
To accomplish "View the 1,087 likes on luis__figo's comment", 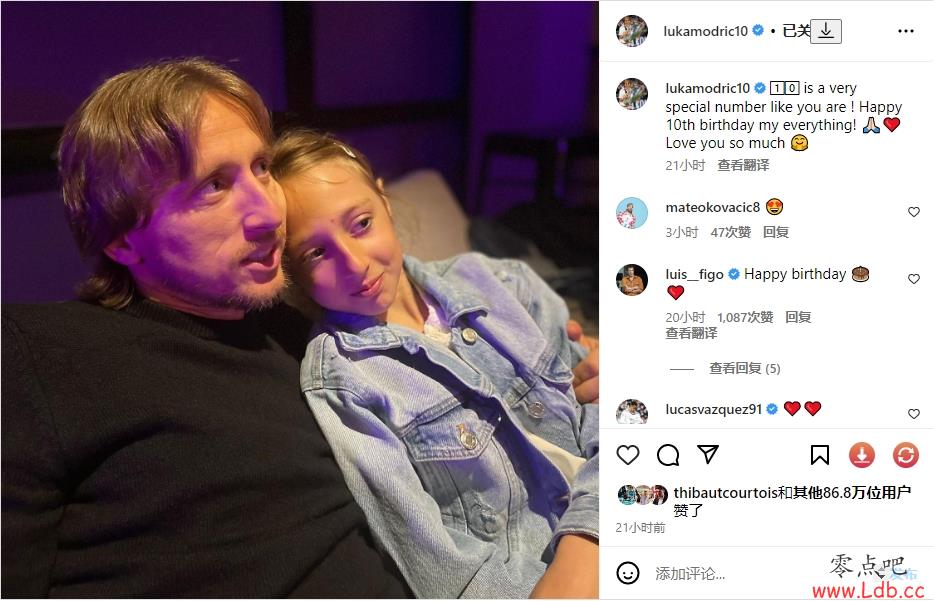I will pos(745,317).
